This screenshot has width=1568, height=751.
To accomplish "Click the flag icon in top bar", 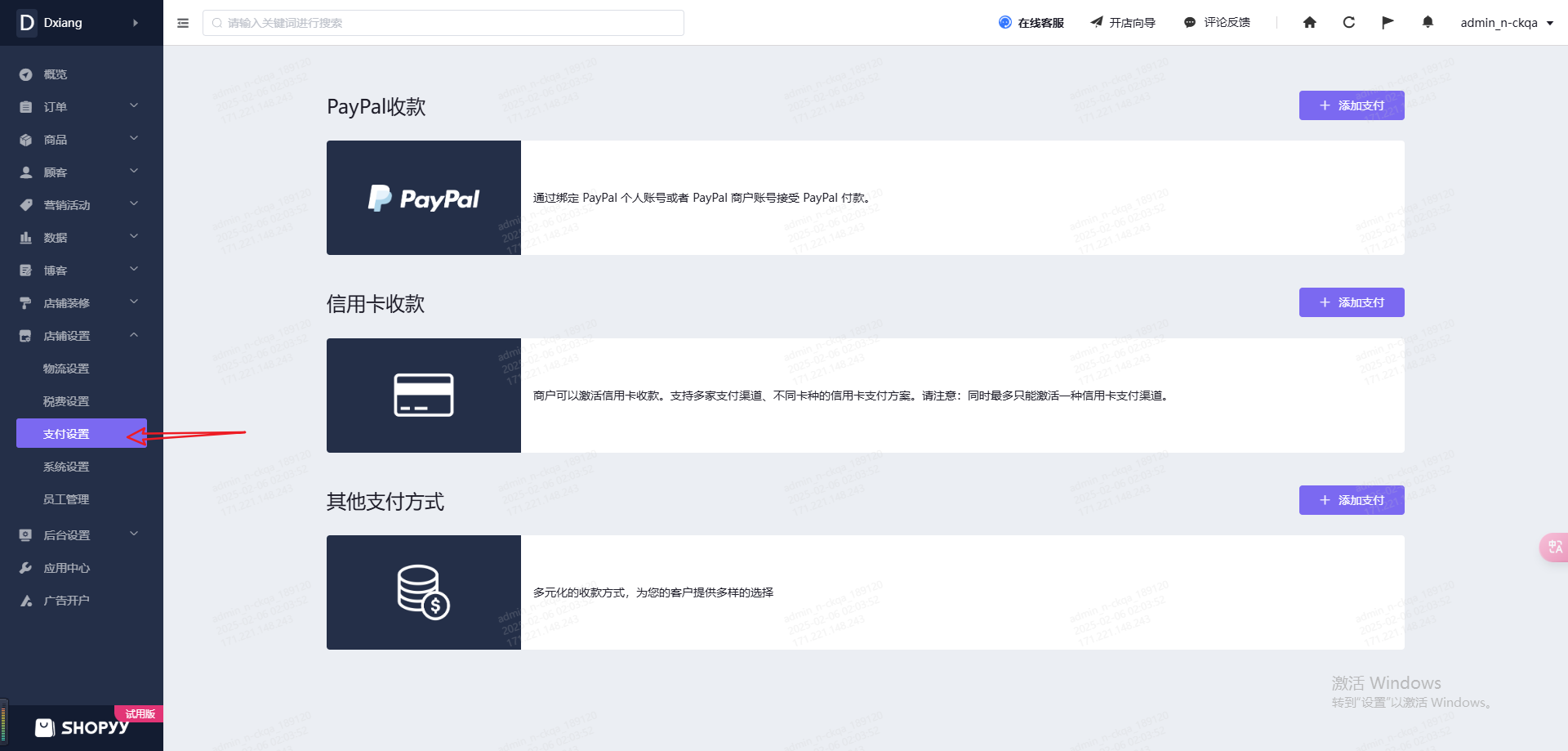I will coord(1388,23).
